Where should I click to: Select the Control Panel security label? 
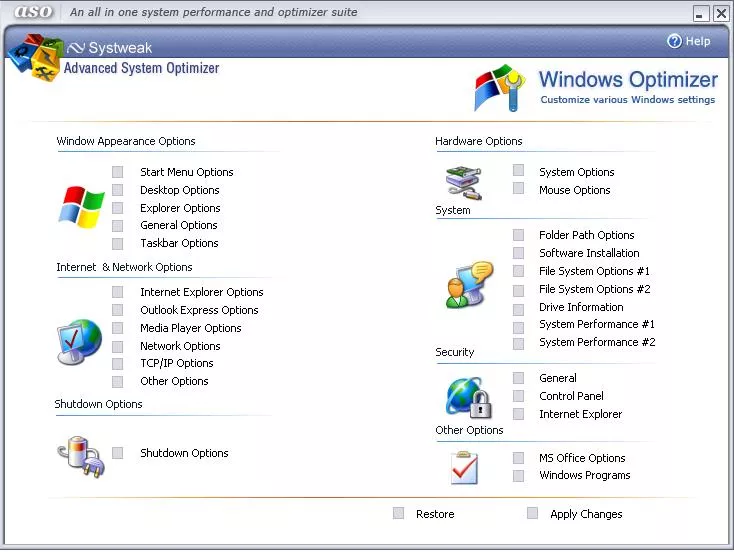(x=571, y=396)
